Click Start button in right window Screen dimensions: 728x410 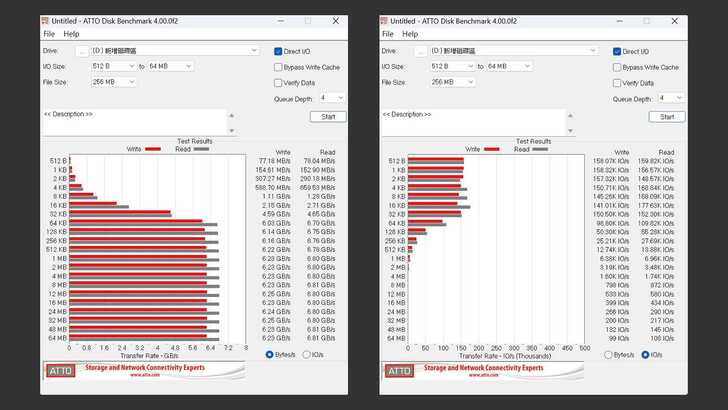coord(667,117)
